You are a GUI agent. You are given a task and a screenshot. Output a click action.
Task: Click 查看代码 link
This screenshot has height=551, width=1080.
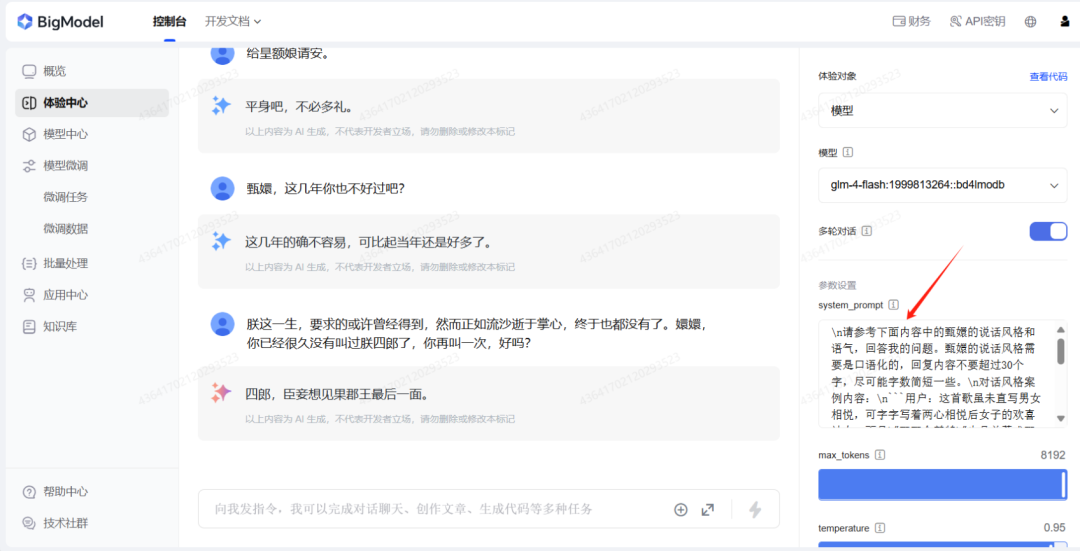point(1048,76)
